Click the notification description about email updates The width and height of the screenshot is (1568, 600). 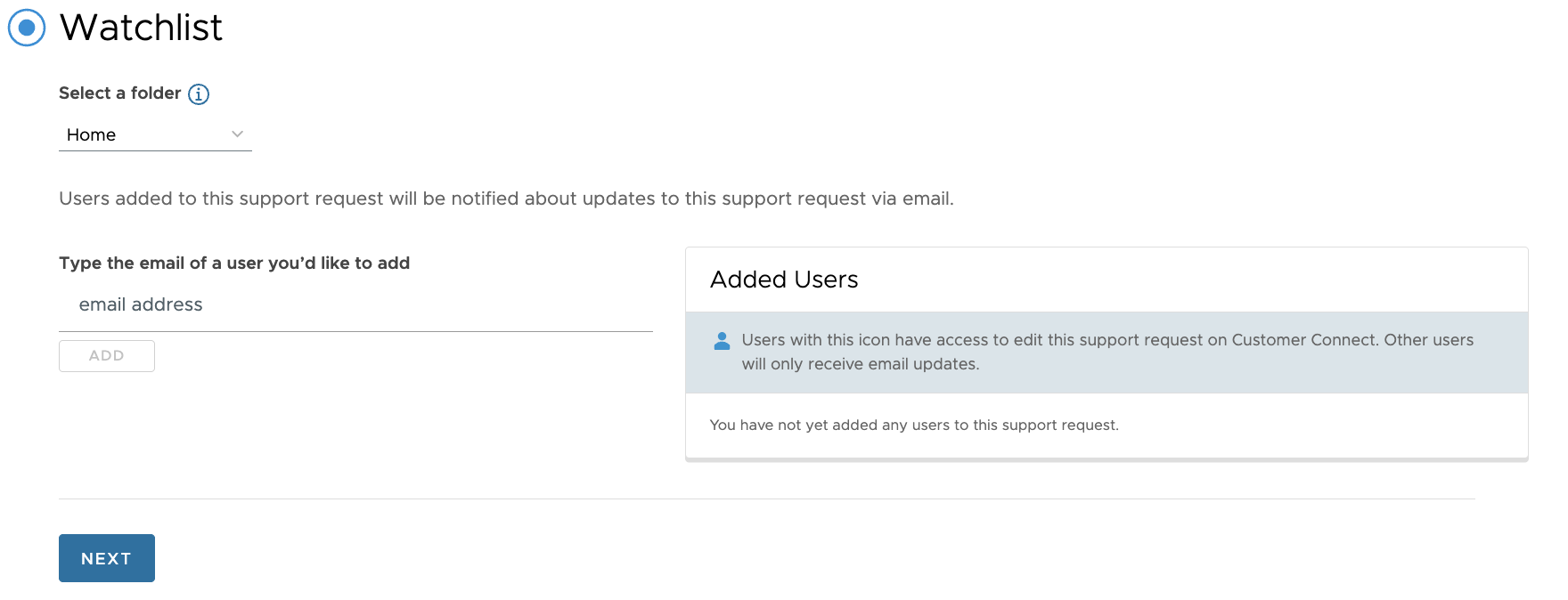506,199
